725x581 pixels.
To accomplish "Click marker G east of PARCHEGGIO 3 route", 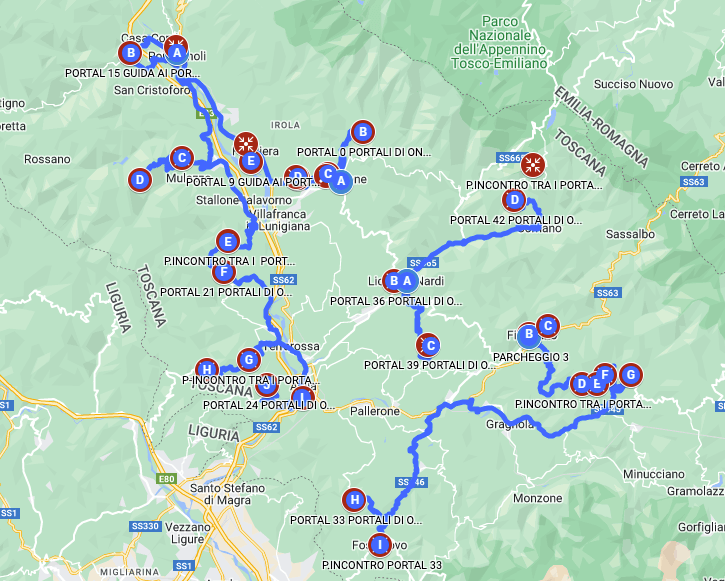I will (631, 375).
